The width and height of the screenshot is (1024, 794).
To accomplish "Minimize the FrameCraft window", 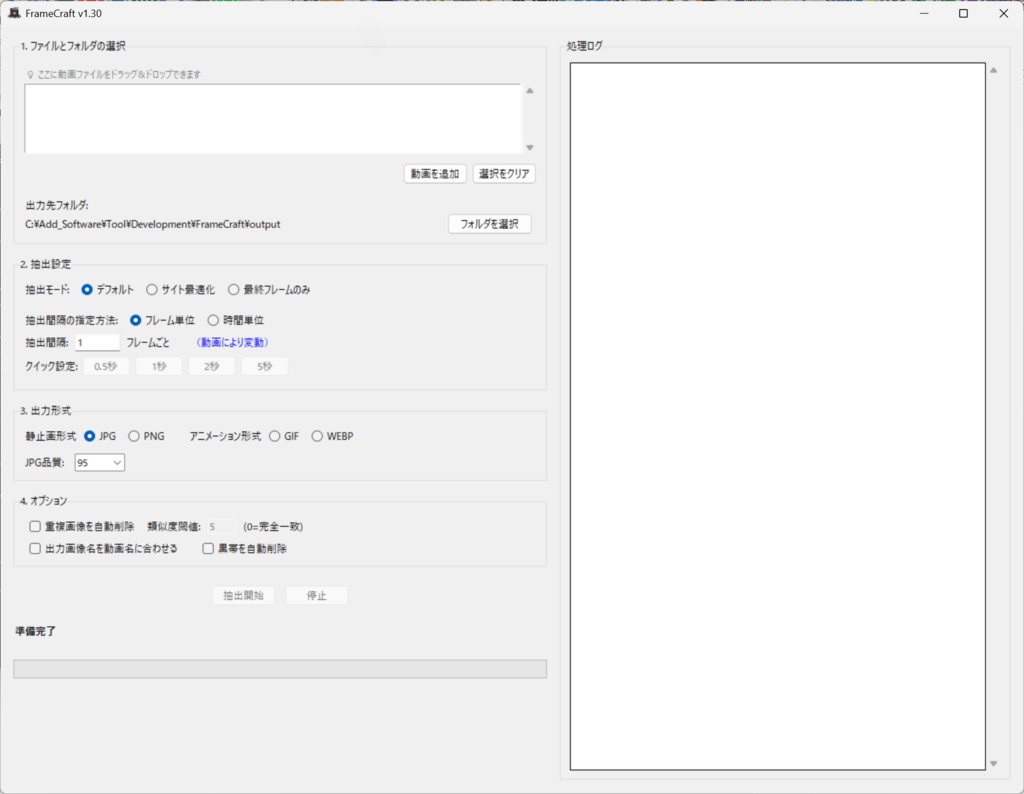I will click(924, 13).
